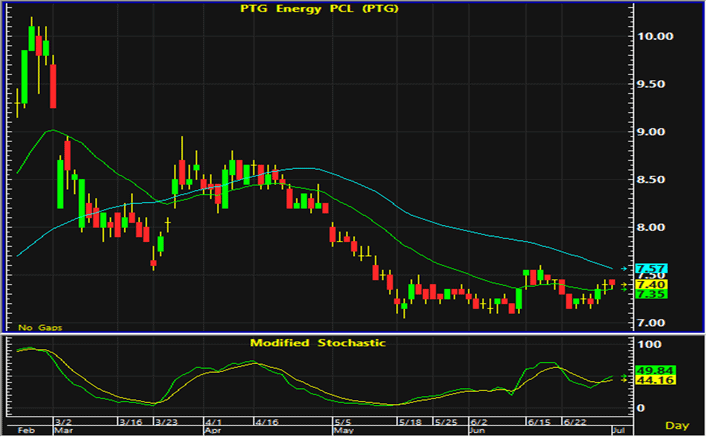Viewport: 707px width, 437px height.
Task: Select the 7.57 cyan moving average value
Action: (x=651, y=269)
